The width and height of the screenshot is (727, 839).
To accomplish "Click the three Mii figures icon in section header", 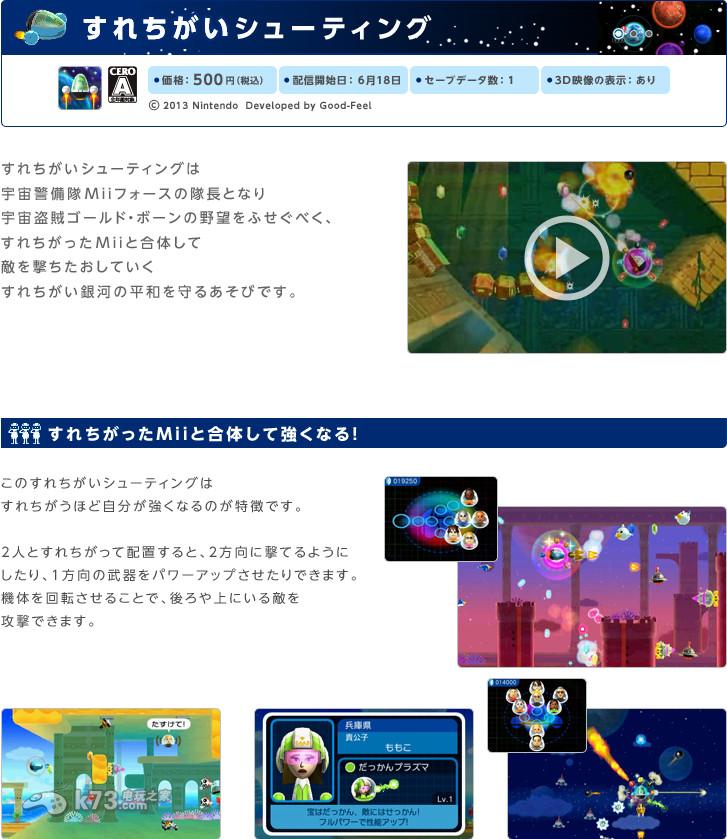I will click(x=24, y=433).
